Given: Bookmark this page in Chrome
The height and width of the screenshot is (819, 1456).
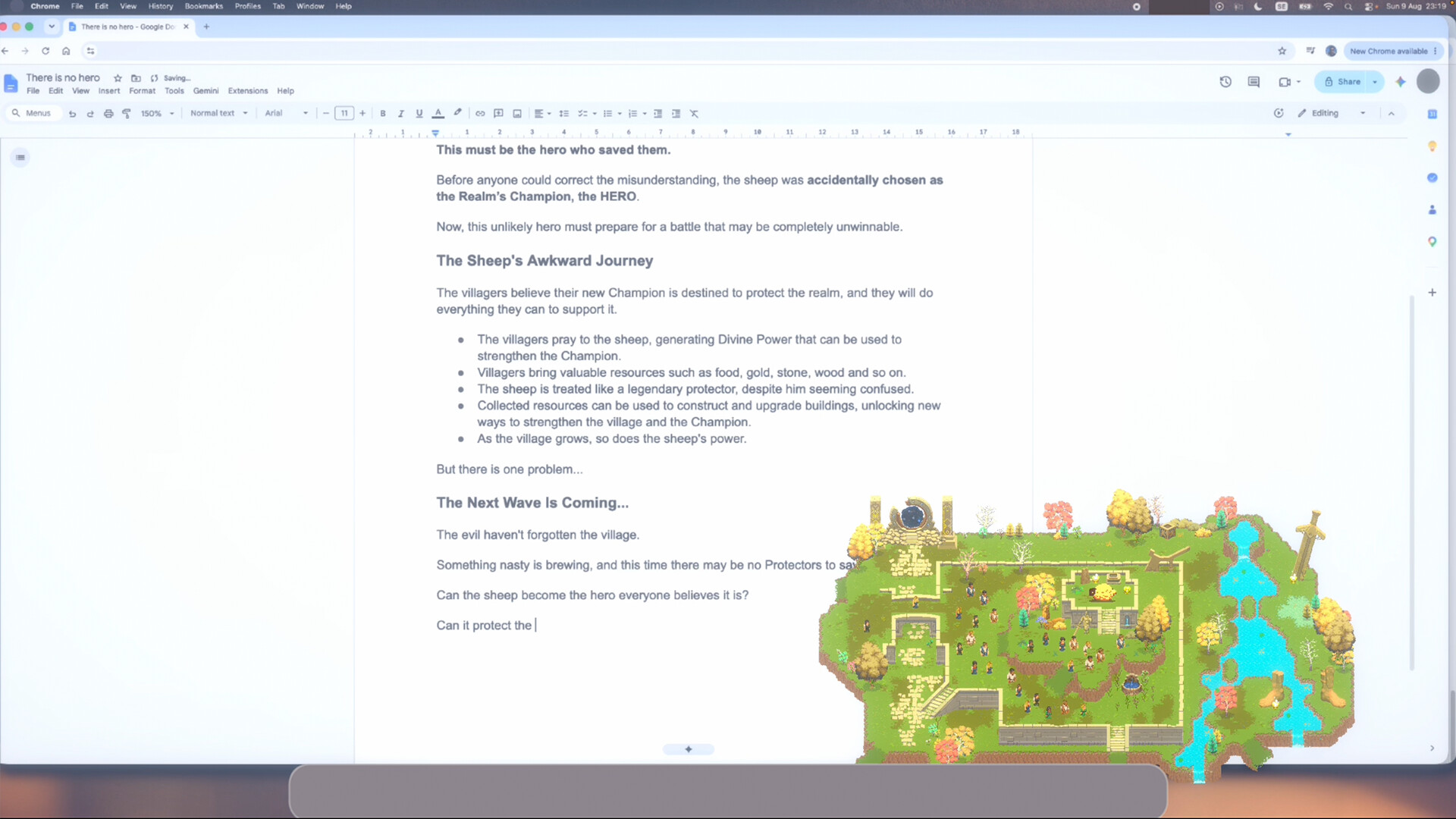Looking at the screenshot, I should pos(1282,51).
